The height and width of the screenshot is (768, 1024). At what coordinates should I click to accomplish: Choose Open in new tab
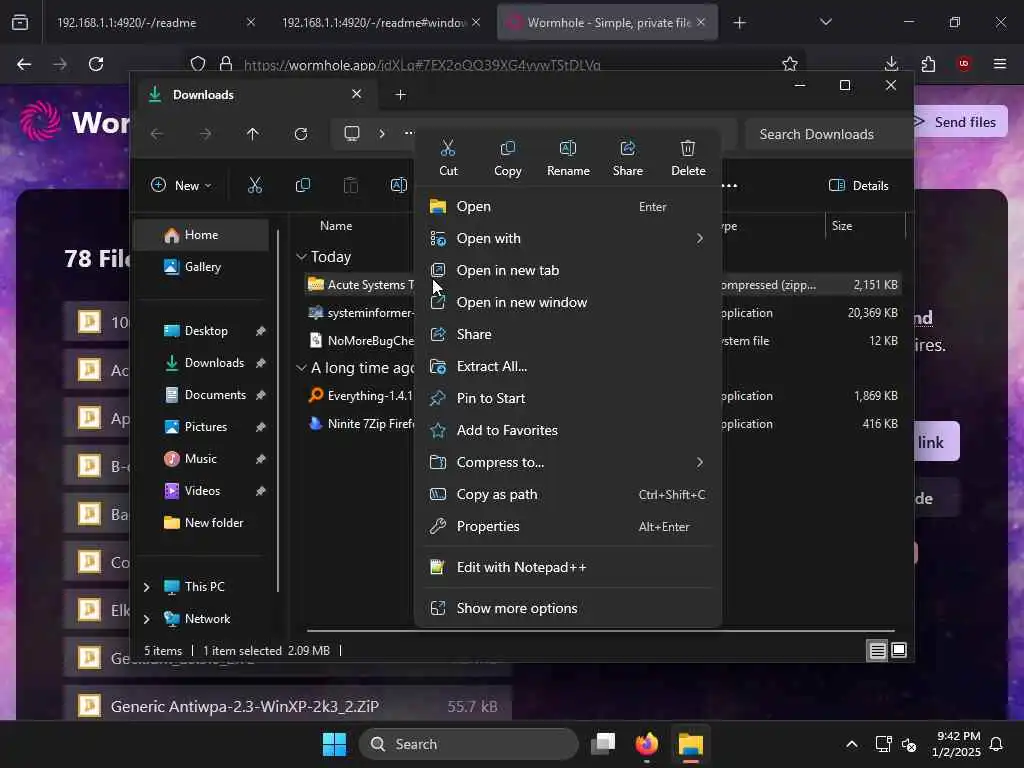coord(568,270)
